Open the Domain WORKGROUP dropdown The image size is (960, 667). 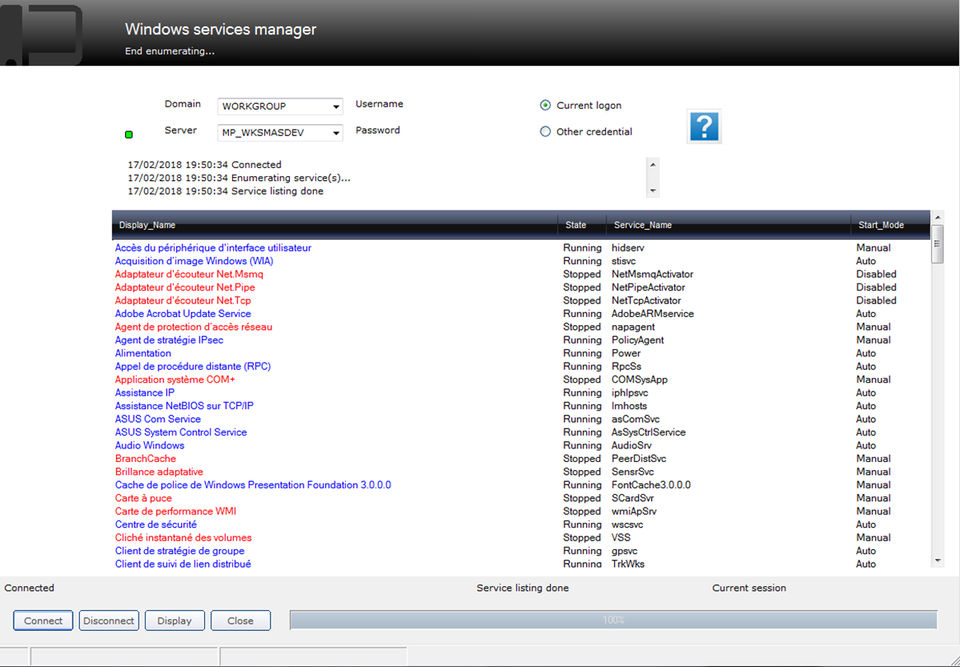click(280, 106)
